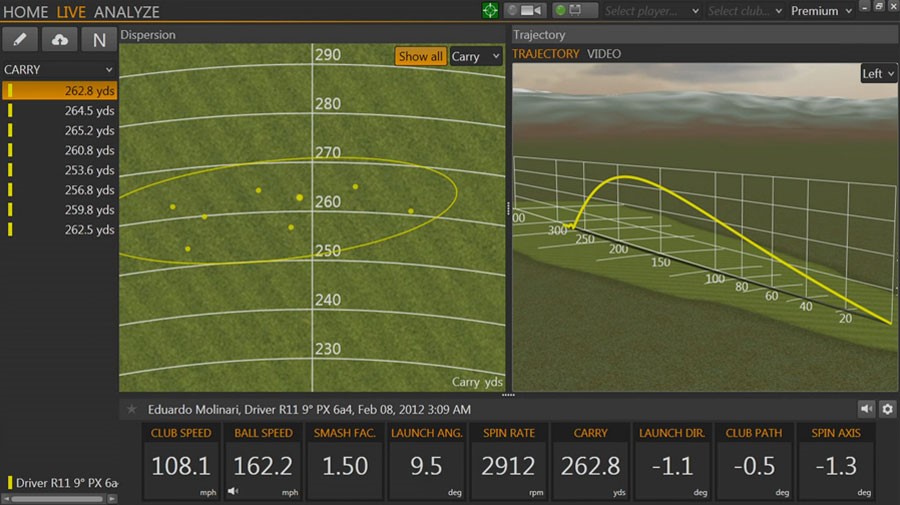Toggle the video camera recording switch

tap(525, 11)
